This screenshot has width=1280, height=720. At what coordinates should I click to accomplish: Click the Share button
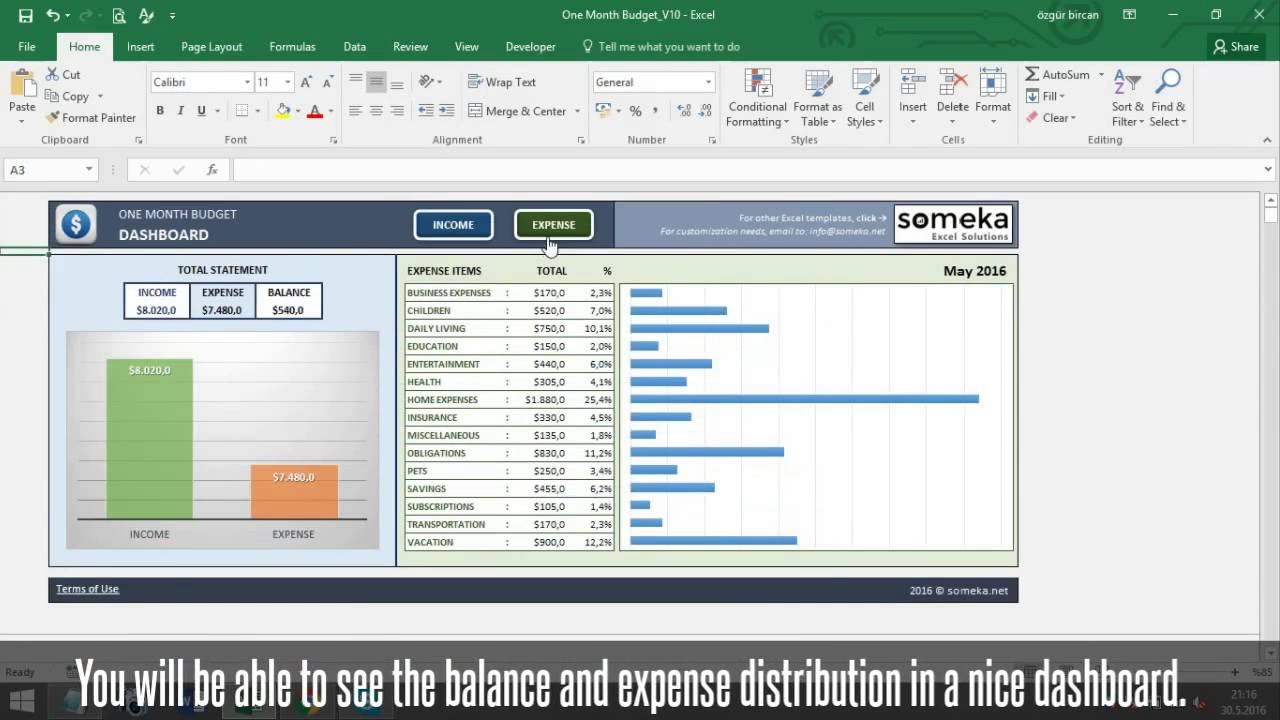click(1236, 47)
